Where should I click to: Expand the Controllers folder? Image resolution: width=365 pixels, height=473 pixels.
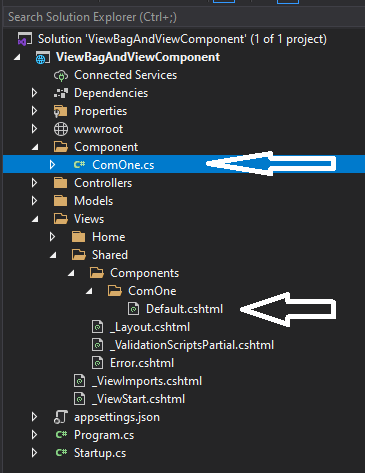coord(34,183)
